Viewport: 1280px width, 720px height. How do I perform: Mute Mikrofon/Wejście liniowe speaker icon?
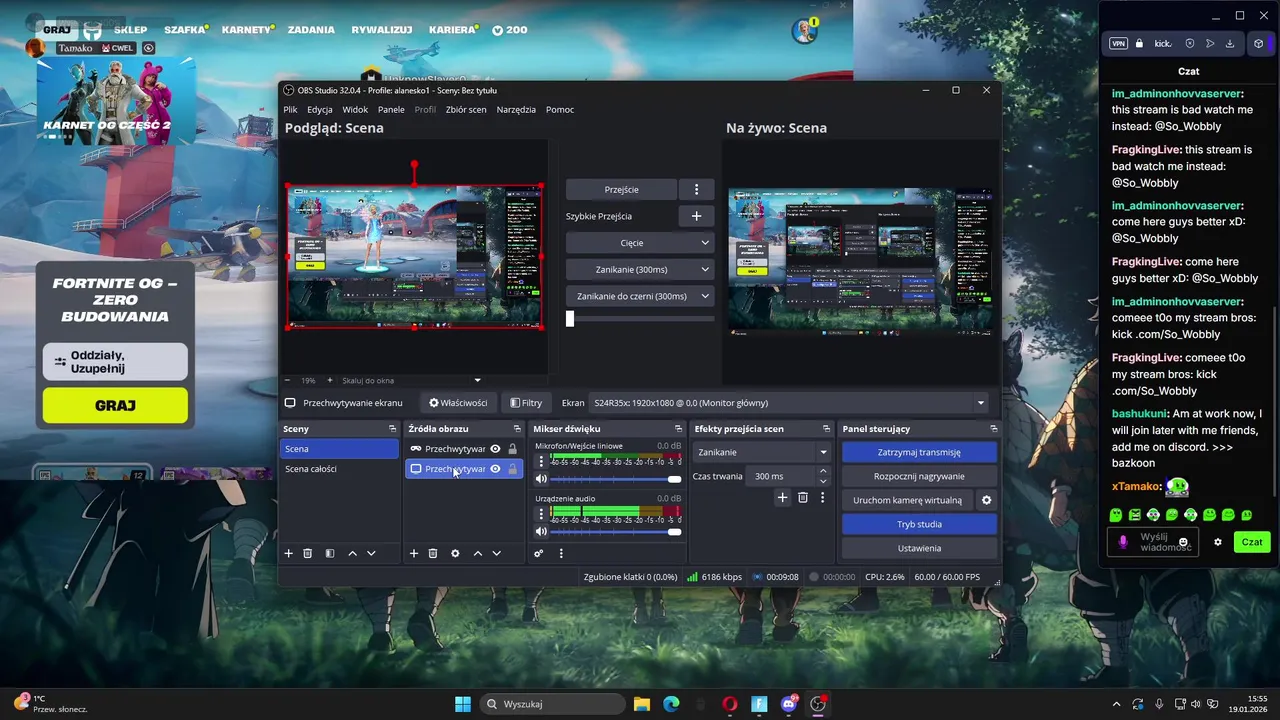[541, 480]
